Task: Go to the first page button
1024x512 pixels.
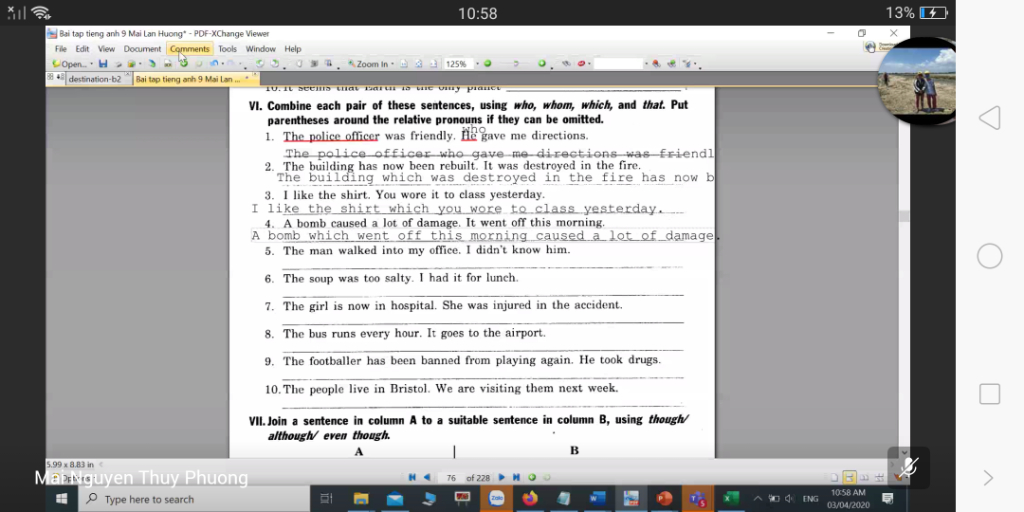Action: coord(412,477)
